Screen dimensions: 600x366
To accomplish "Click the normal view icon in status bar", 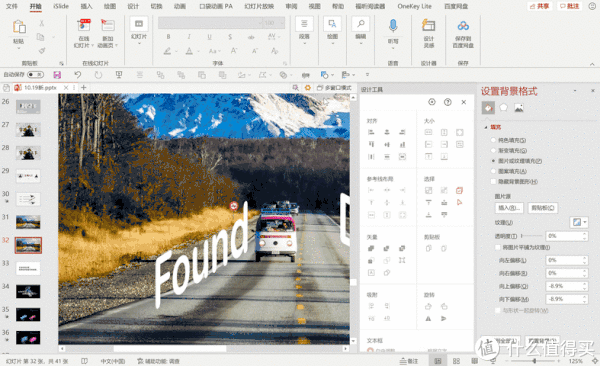I will coord(438,361).
